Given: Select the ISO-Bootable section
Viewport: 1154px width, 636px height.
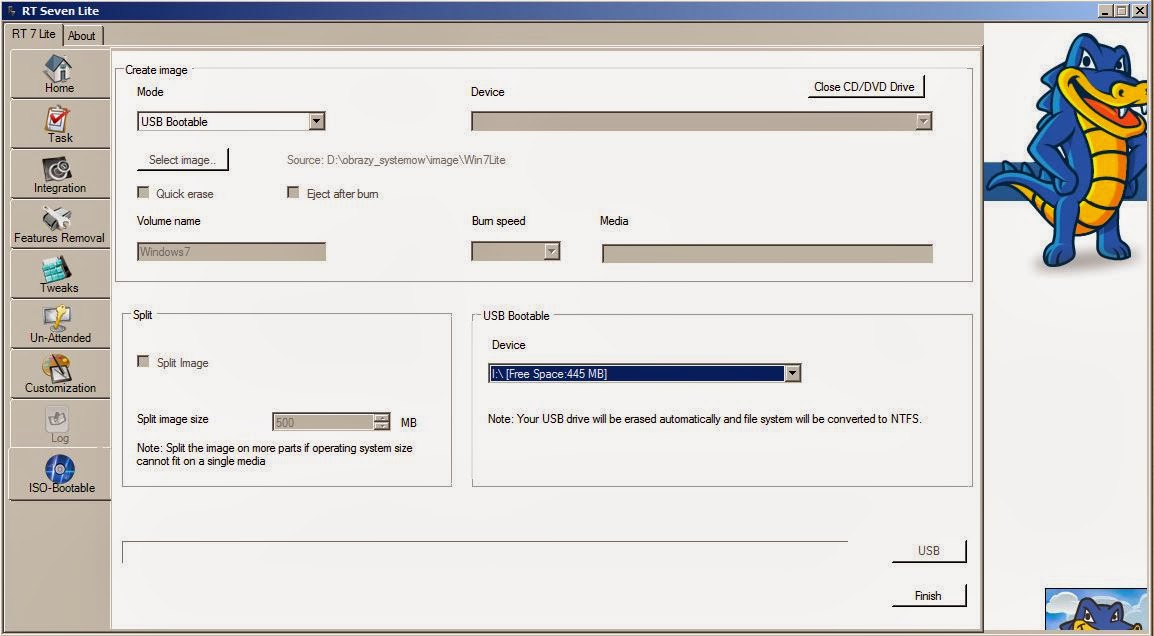Looking at the screenshot, I should point(60,475).
